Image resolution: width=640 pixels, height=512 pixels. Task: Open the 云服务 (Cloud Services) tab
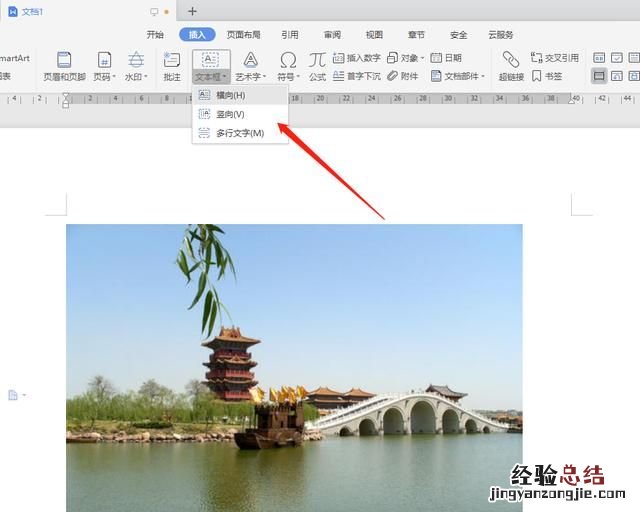[x=501, y=35]
